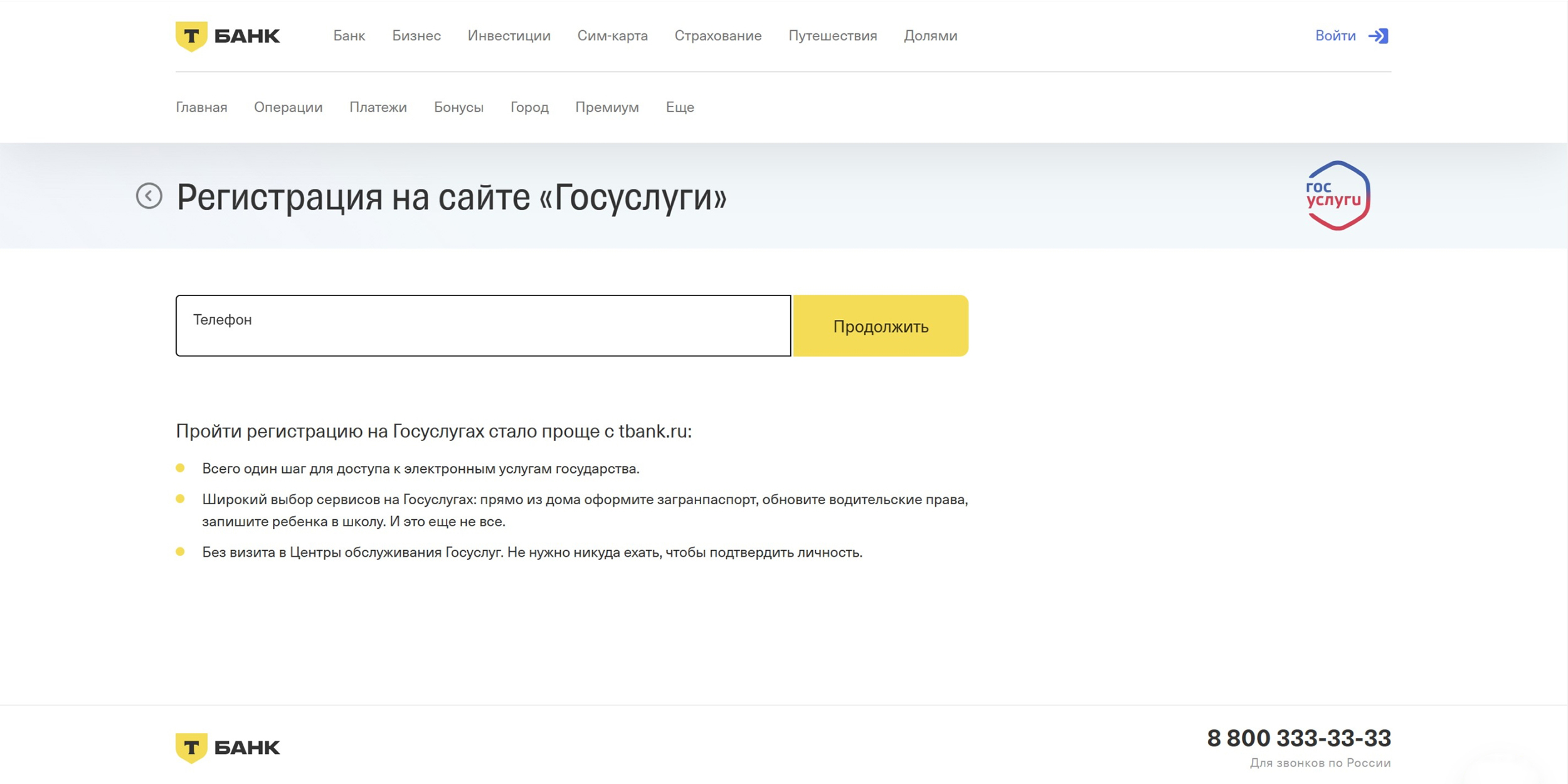This screenshot has height=784, width=1568.
Task: Click the bullet about Без визита в Центры
Action: coord(532,553)
